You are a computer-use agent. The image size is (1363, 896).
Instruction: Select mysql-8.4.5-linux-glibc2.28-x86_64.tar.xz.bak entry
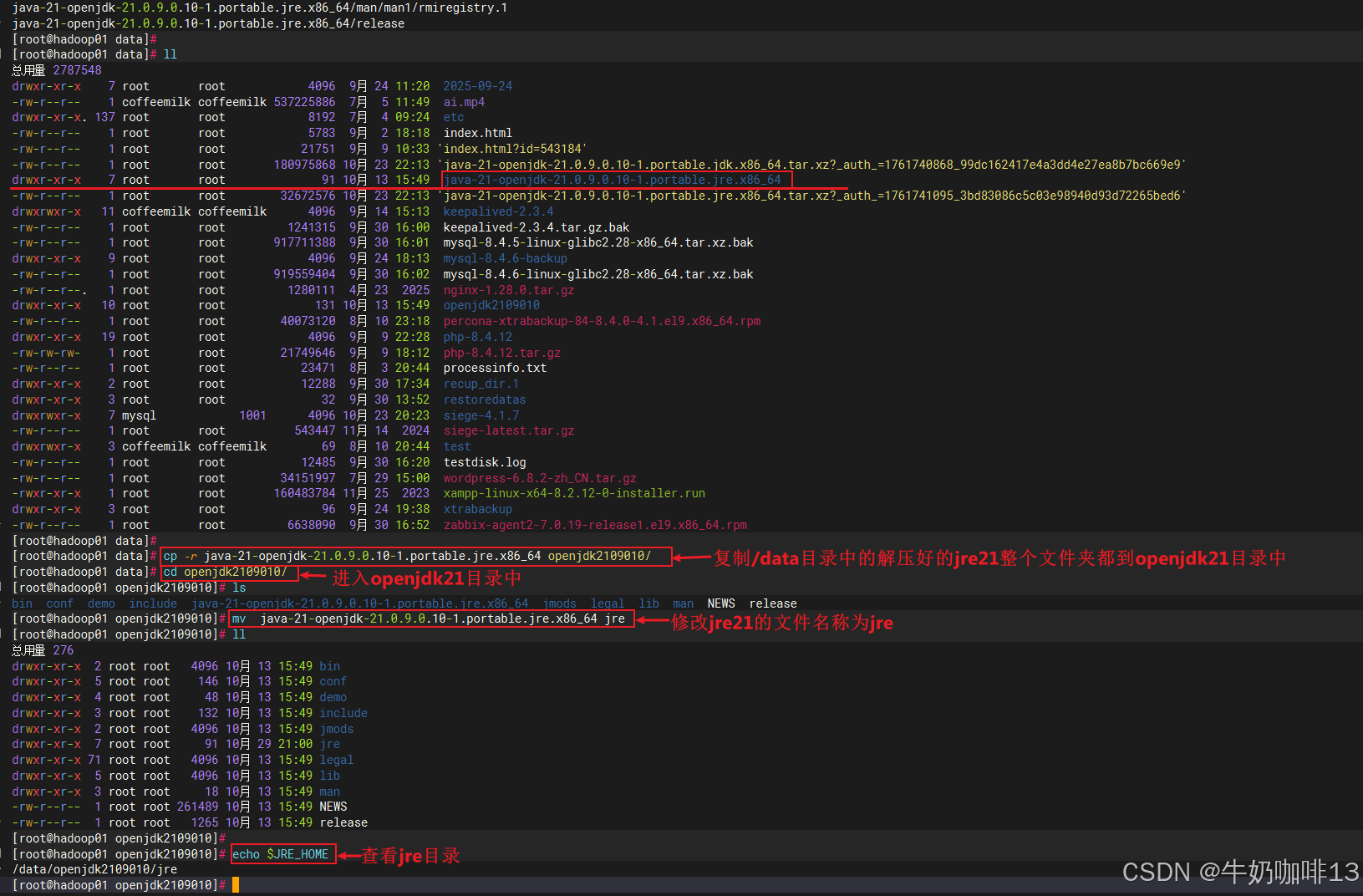(x=598, y=242)
